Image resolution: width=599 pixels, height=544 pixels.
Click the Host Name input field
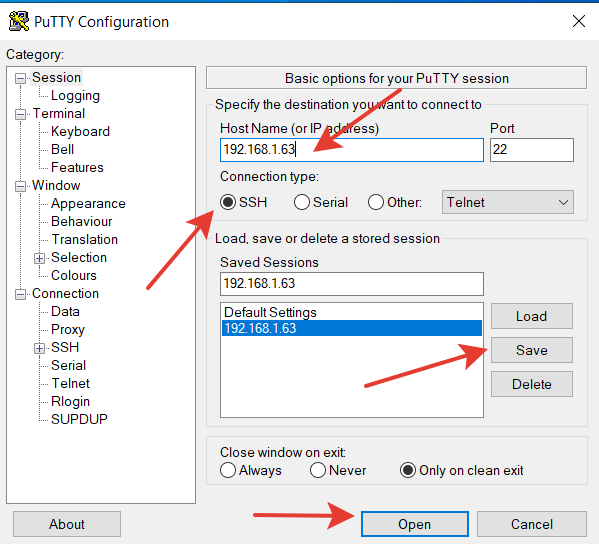pyautogui.click(x=352, y=150)
